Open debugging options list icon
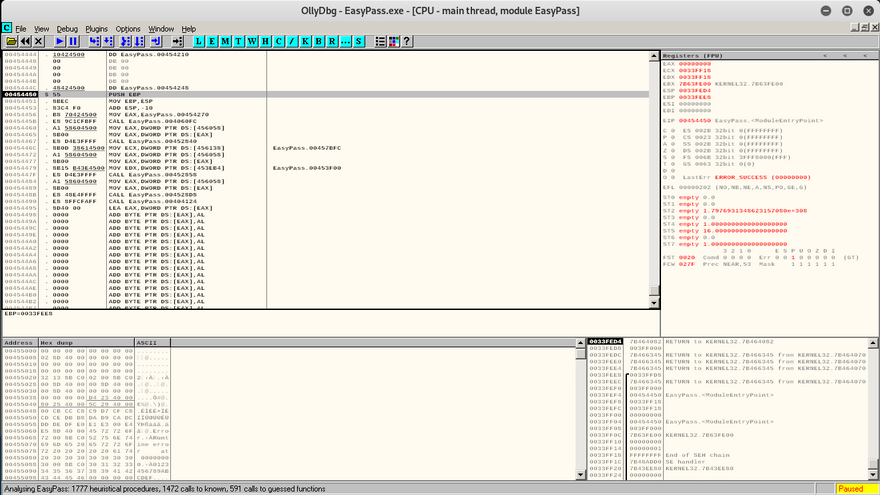 pyautogui.click(x=380, y=42)
